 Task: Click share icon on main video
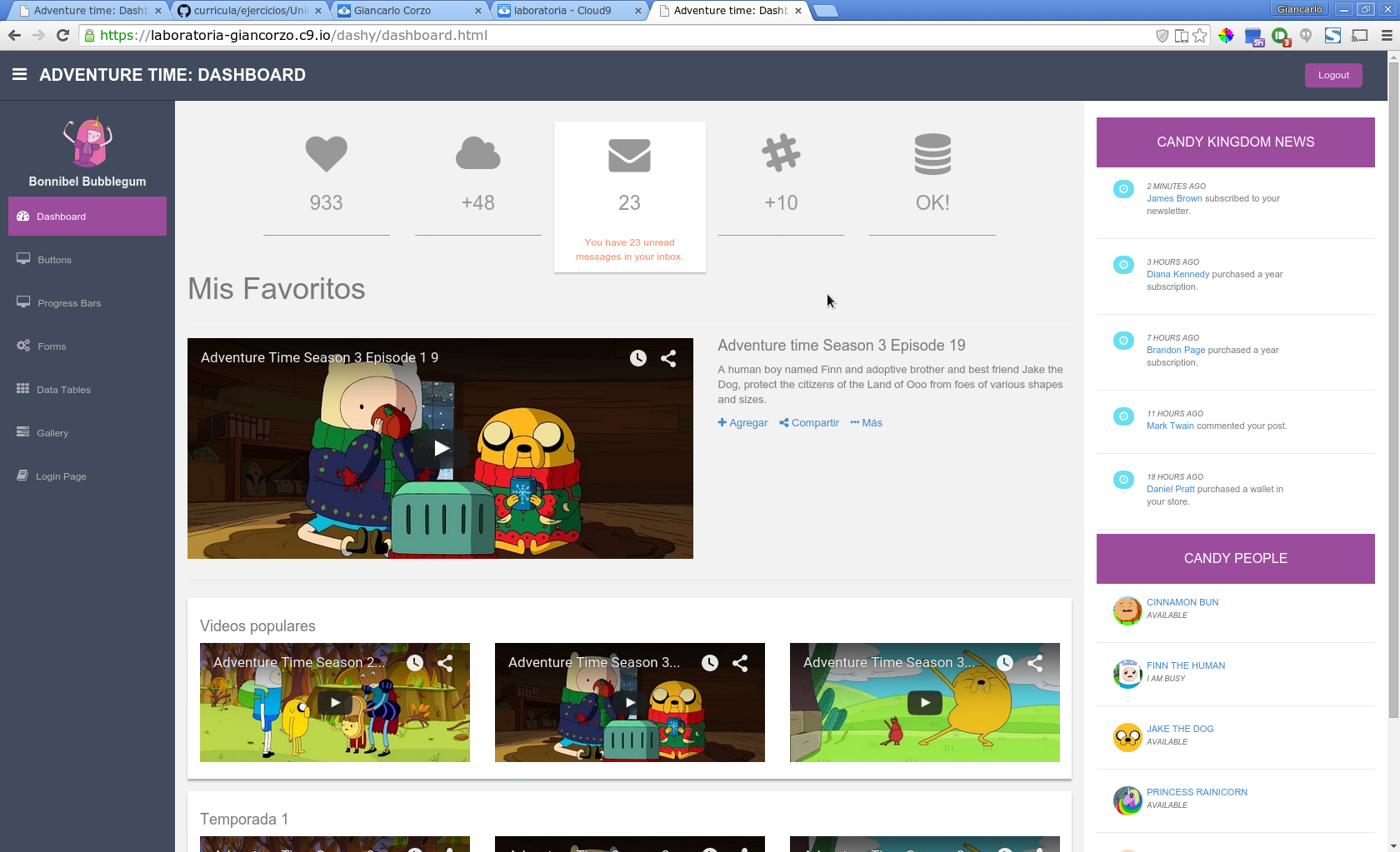[x=668, y=358]
